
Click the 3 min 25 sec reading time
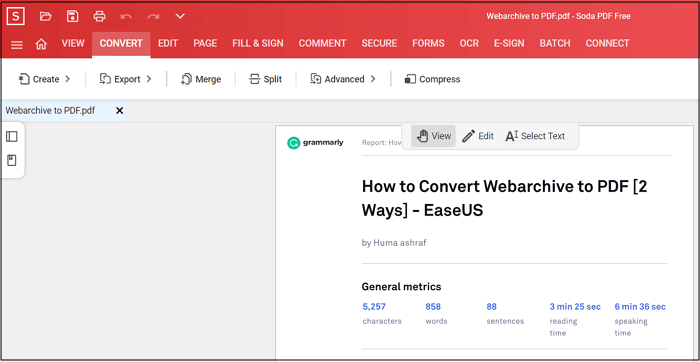coord(575,307)
